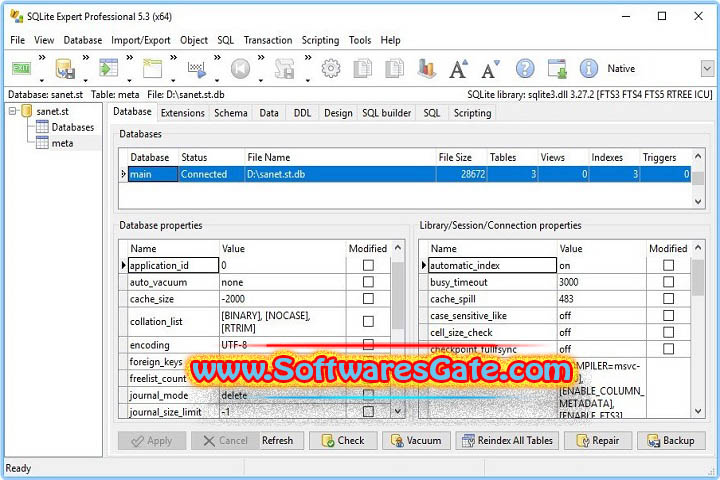The height and width of the screenshot is (480, 720).
Task: Expand toolbar chevron next to database save icon
Action: click(x=85, y=58)
